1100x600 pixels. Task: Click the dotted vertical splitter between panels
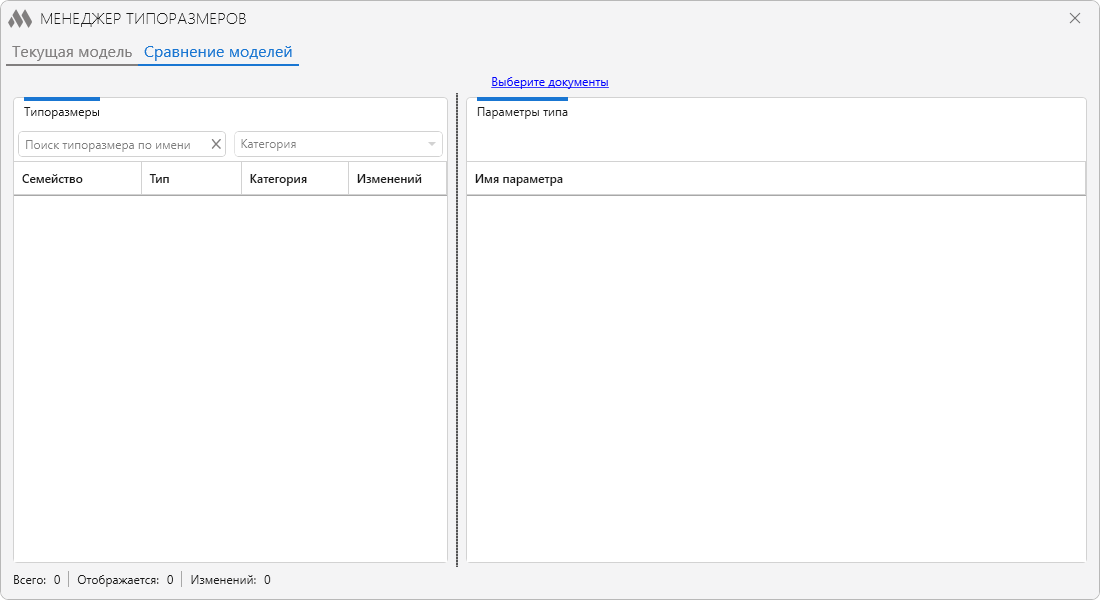(x=457, y=330)
